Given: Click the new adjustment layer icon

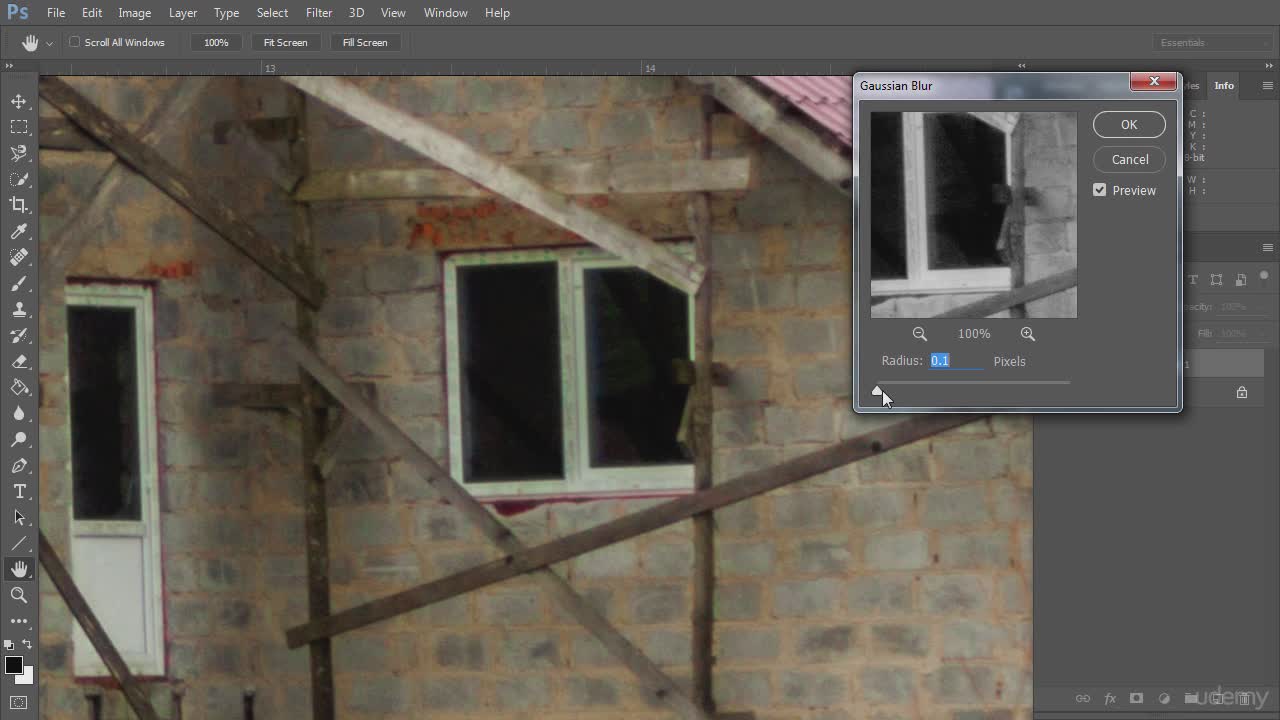Looking at the screenshot, I should [x=1163, y=698].
